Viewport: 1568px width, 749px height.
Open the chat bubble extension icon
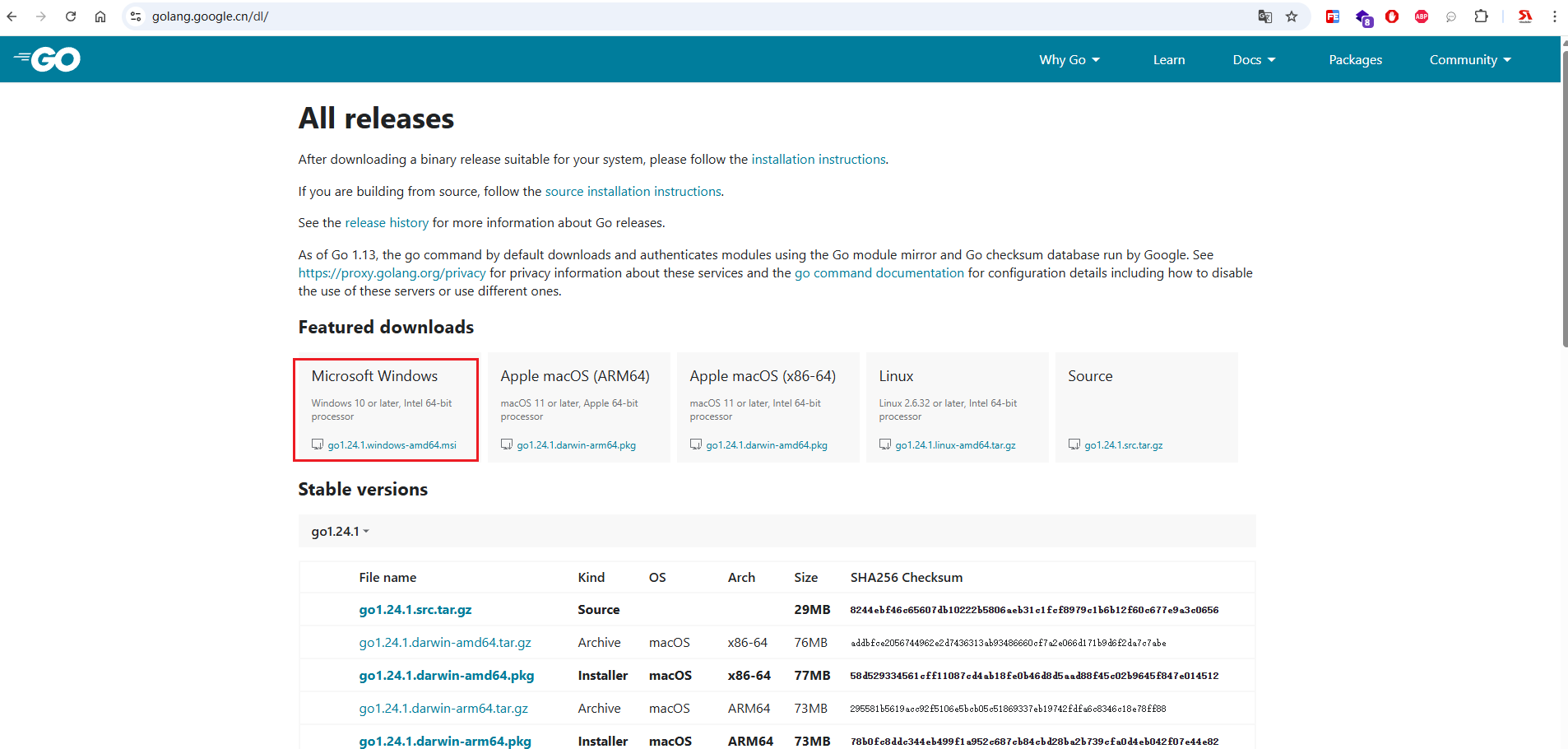click(1451, 16)
